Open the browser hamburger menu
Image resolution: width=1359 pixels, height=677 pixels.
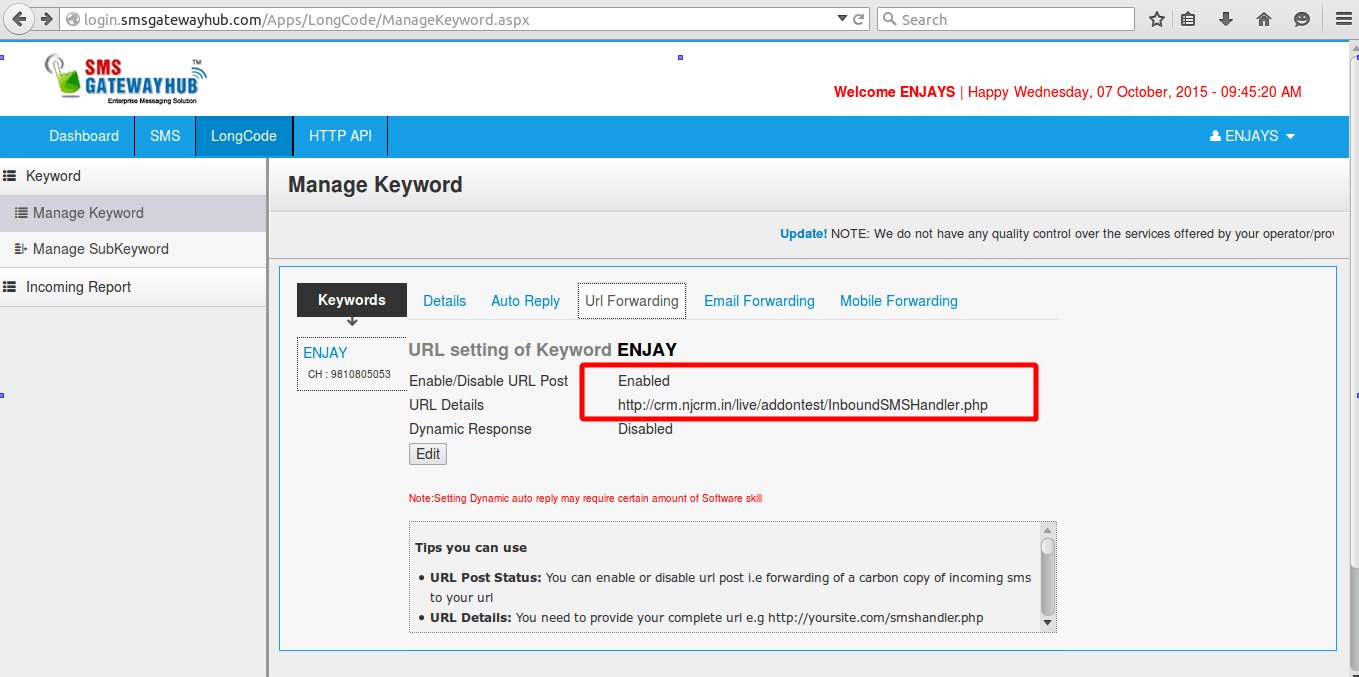(x=1343, y=19)
